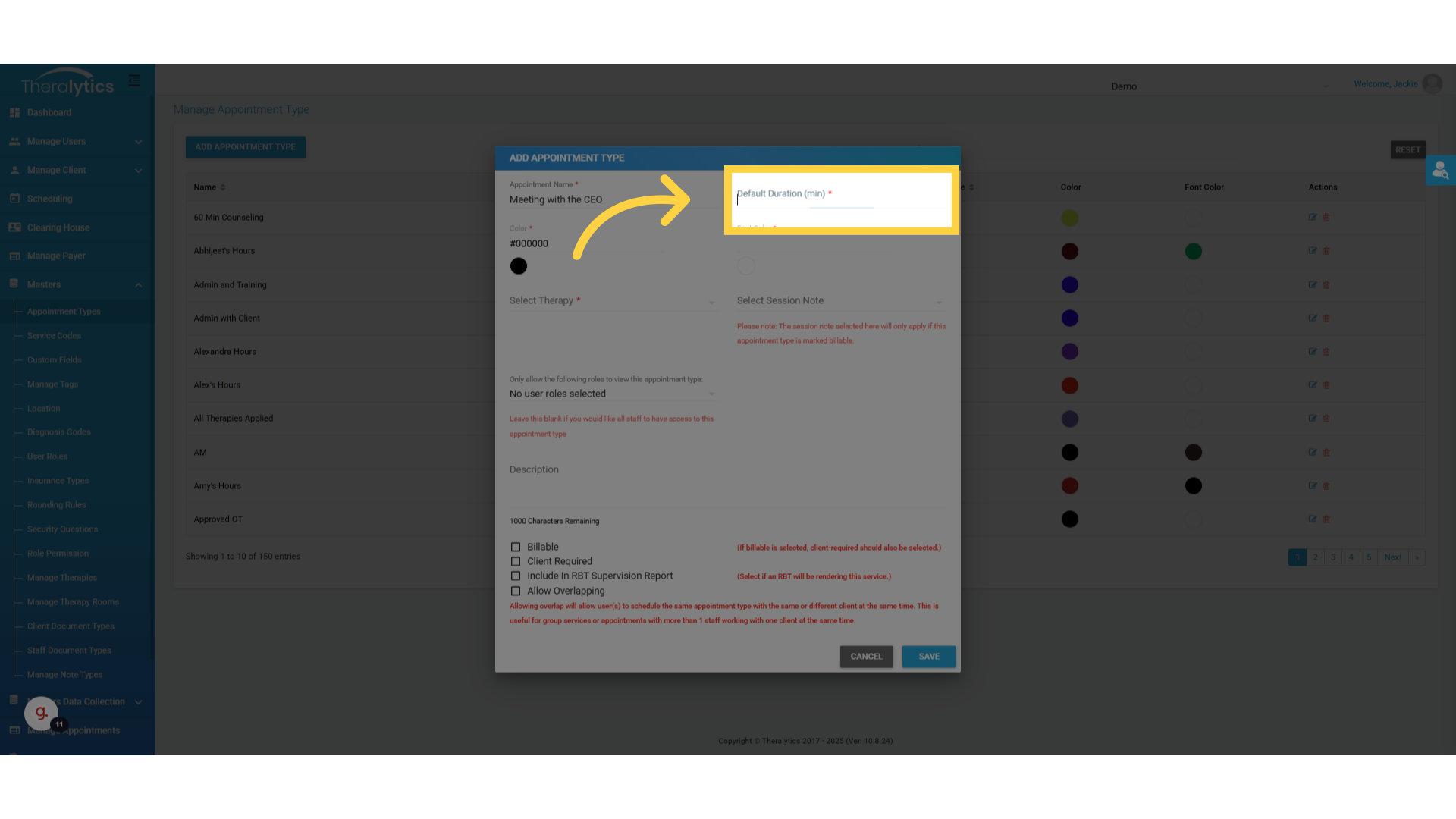Image resolution: width=1456 pixels, height=819 pixels.
Task: Click the Scheduling calendar icon in sidebar
Action: coord(14,199)
